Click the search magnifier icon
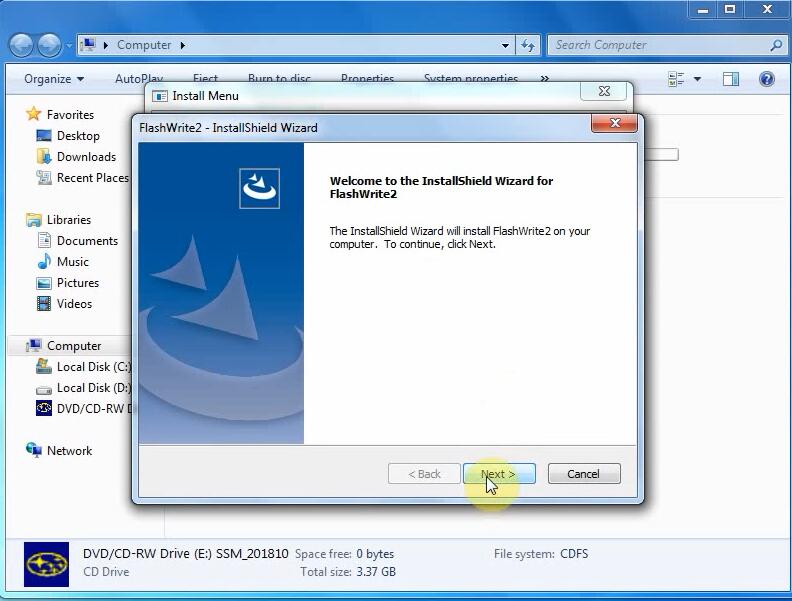 (776, 45)
